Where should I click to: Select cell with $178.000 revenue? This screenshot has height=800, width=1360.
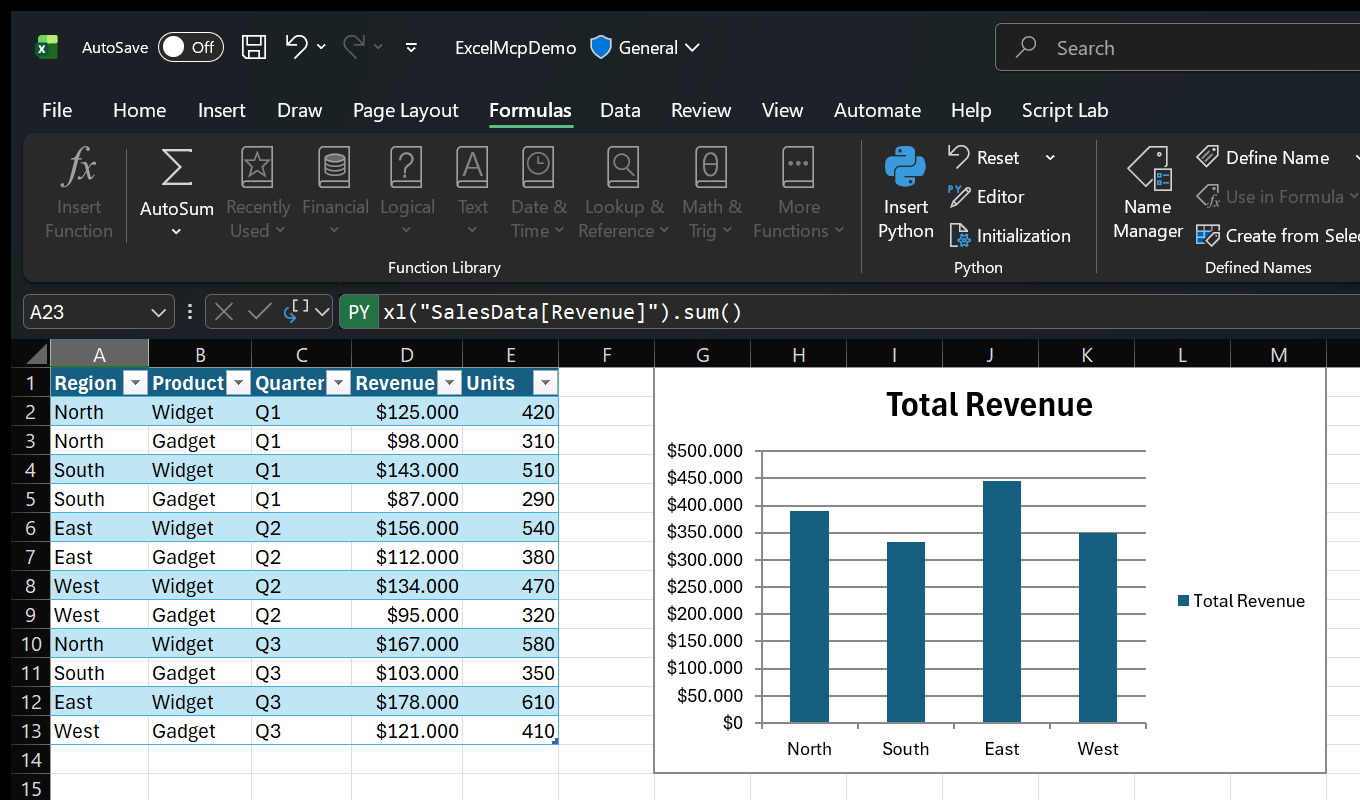[x=407, y=702]
